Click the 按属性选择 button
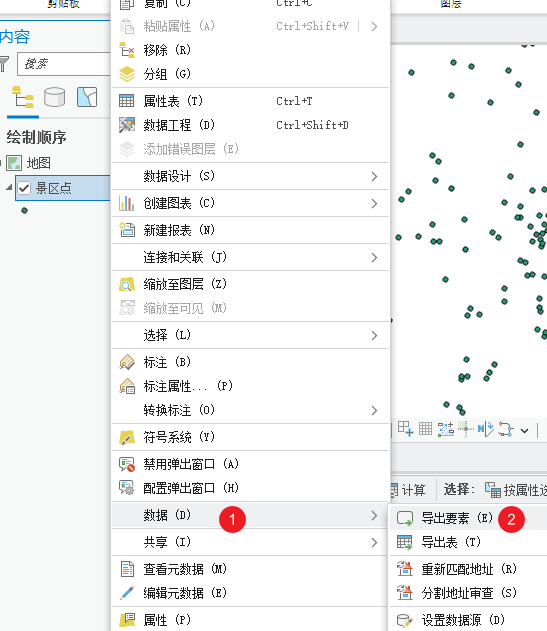The height and width of the screenshot is (631, 547). click(x=516, y=490)
